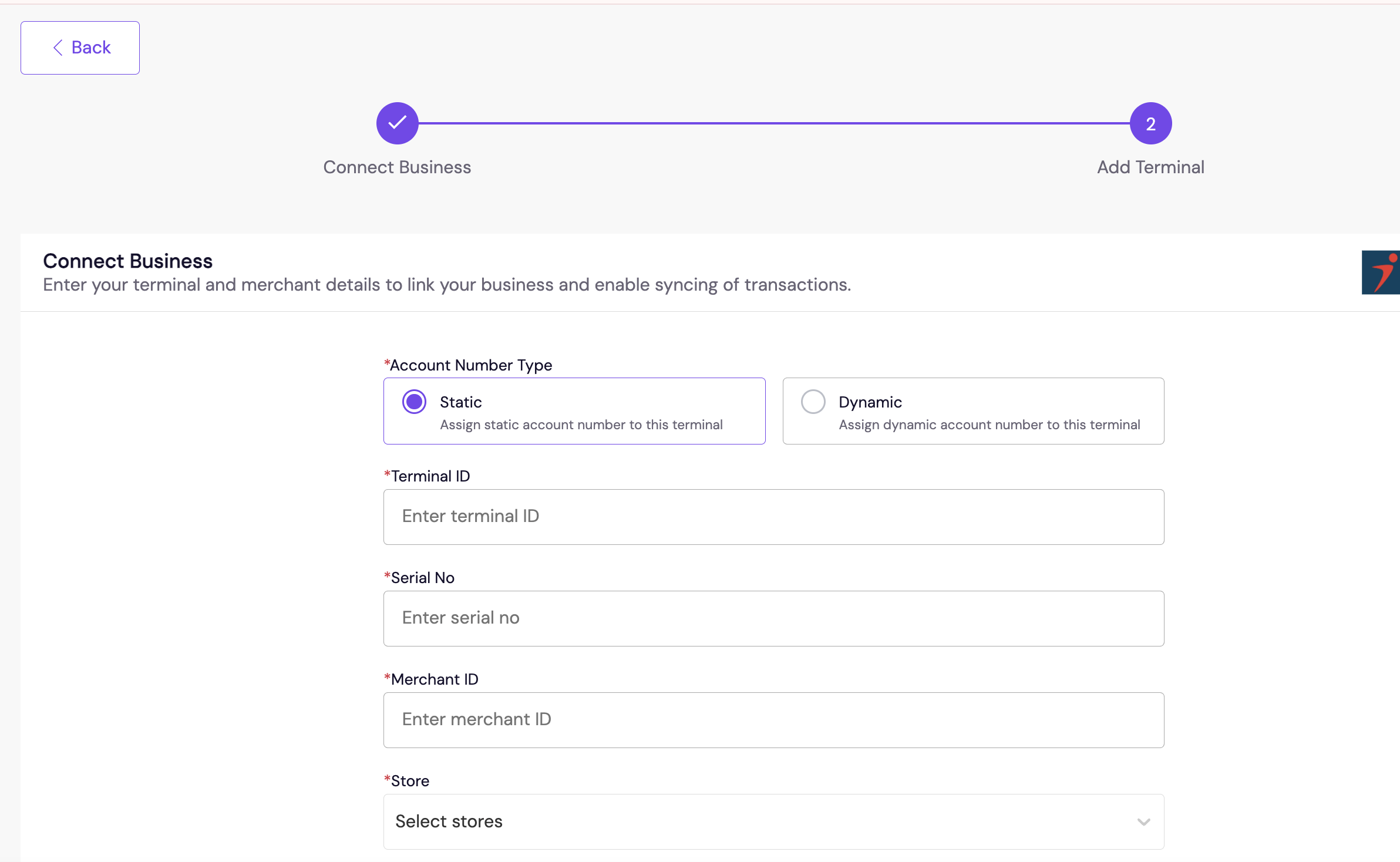The height and width of the screenshot is (862, 1400).
Task: Click the Connect Business step label
Action: click(x=397, y=167)
